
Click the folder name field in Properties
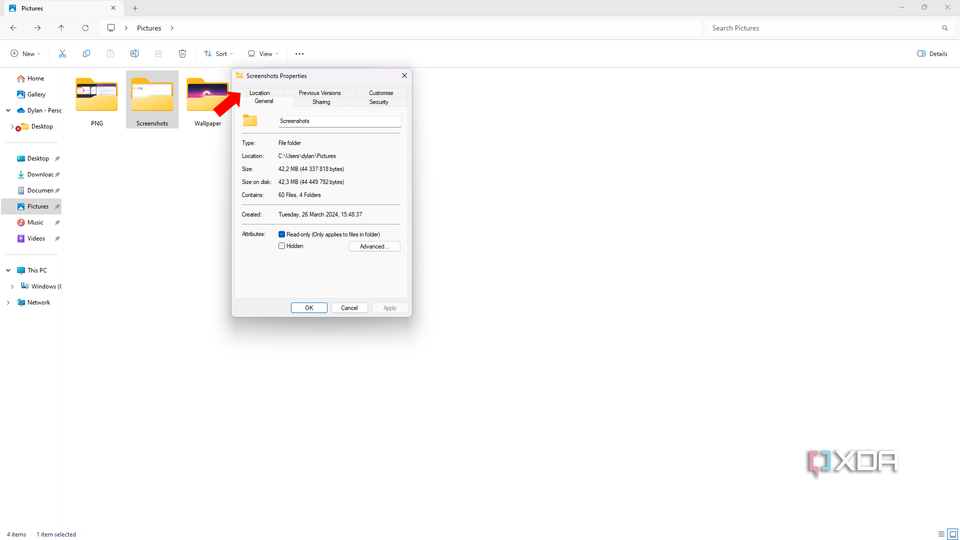tap(339, 121)
